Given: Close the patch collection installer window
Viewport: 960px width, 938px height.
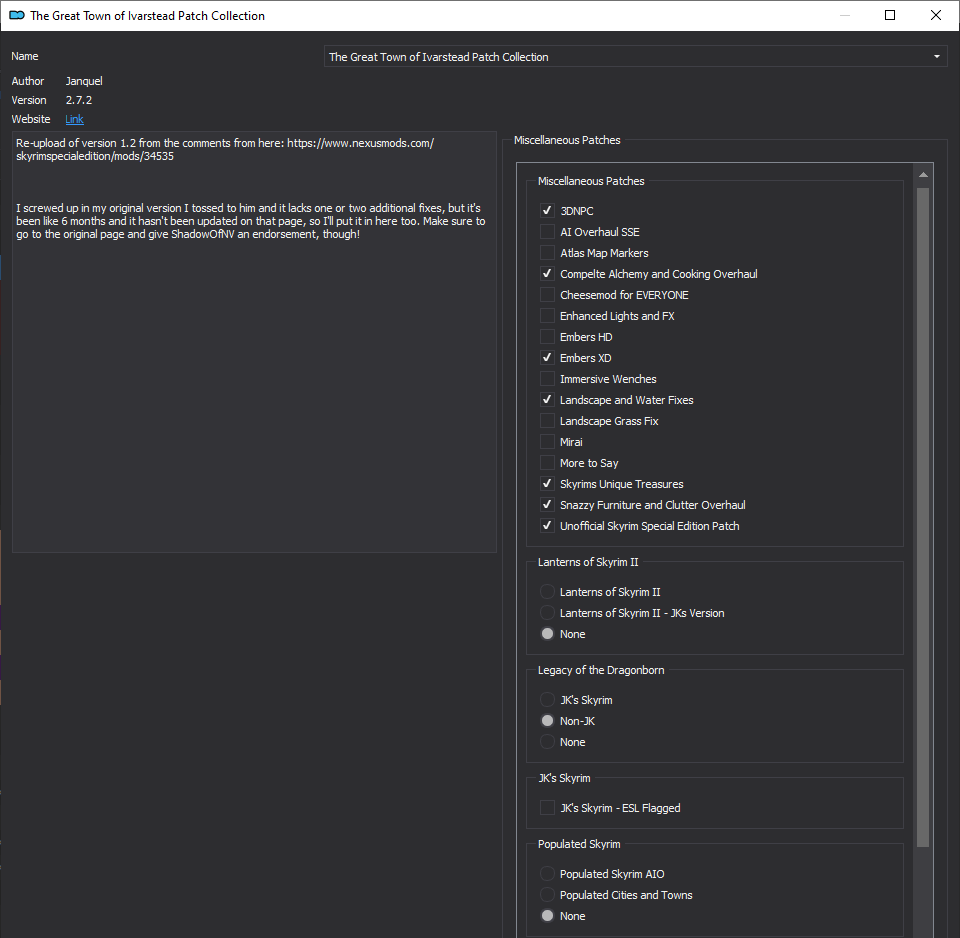Looking at the screenshot, I should [x=936, y=15].
